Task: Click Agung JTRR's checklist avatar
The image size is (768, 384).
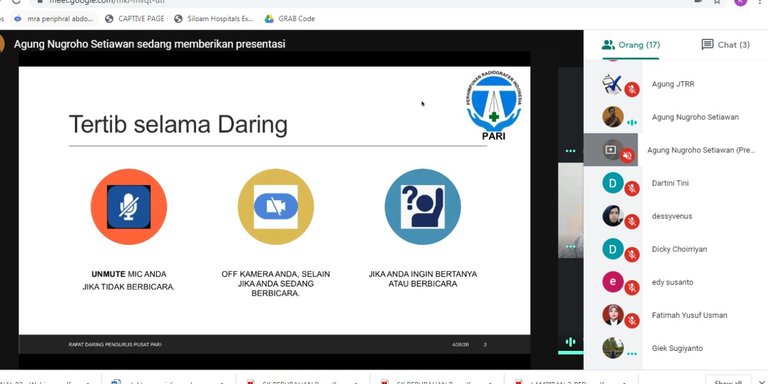Action: pos(612,84)
